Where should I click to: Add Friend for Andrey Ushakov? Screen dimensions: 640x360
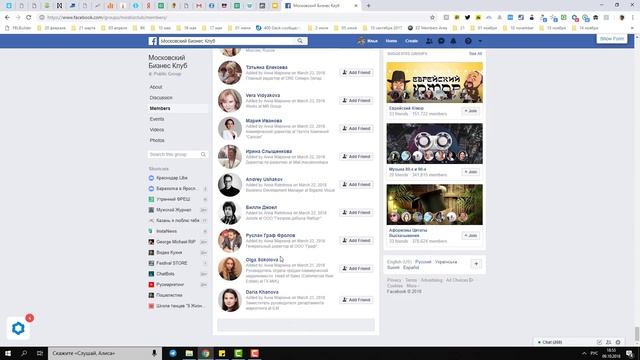pyautogui.click(x=356, y=184)
